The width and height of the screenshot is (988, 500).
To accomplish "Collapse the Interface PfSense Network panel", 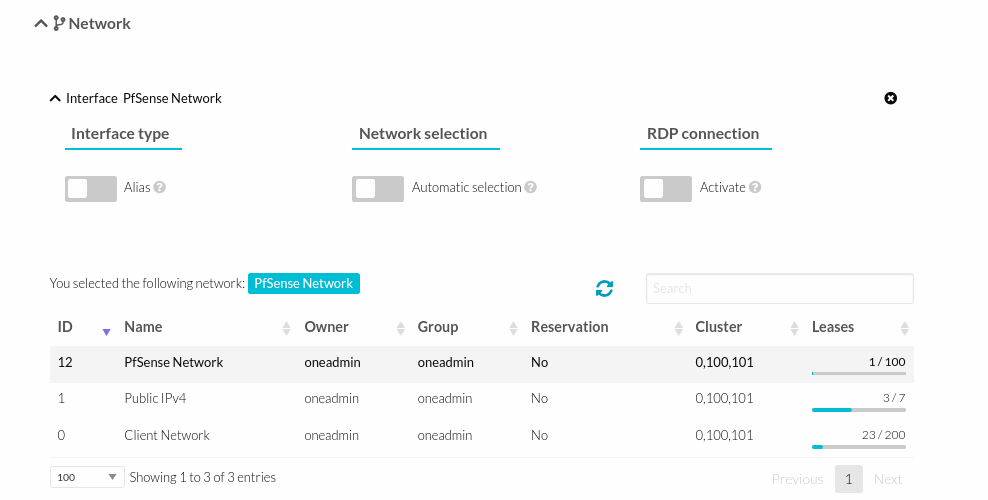I will 55,98.
